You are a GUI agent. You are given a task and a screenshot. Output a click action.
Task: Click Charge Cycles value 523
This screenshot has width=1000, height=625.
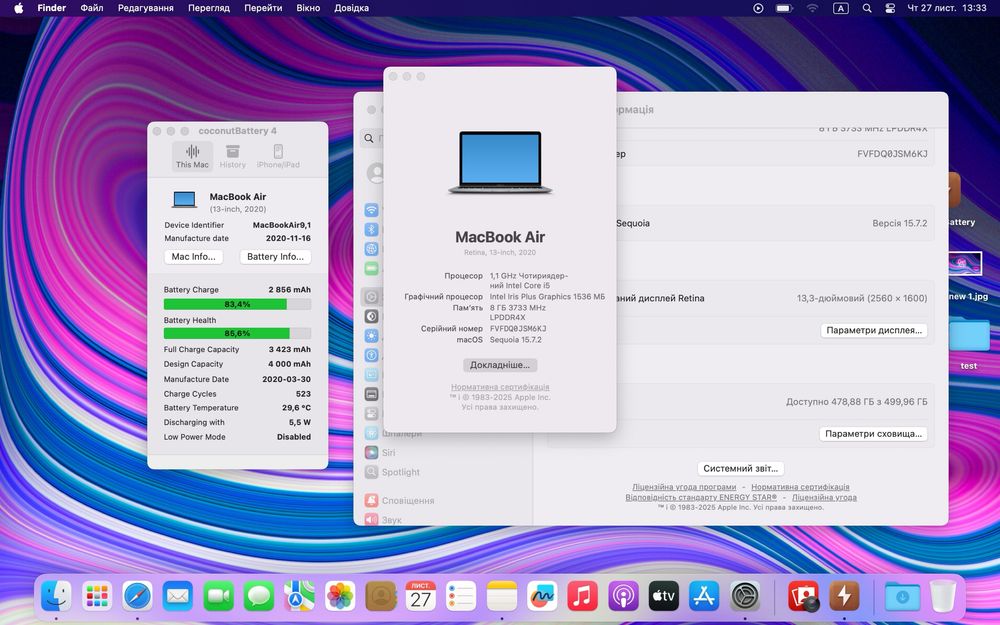(x=303, y=393)
